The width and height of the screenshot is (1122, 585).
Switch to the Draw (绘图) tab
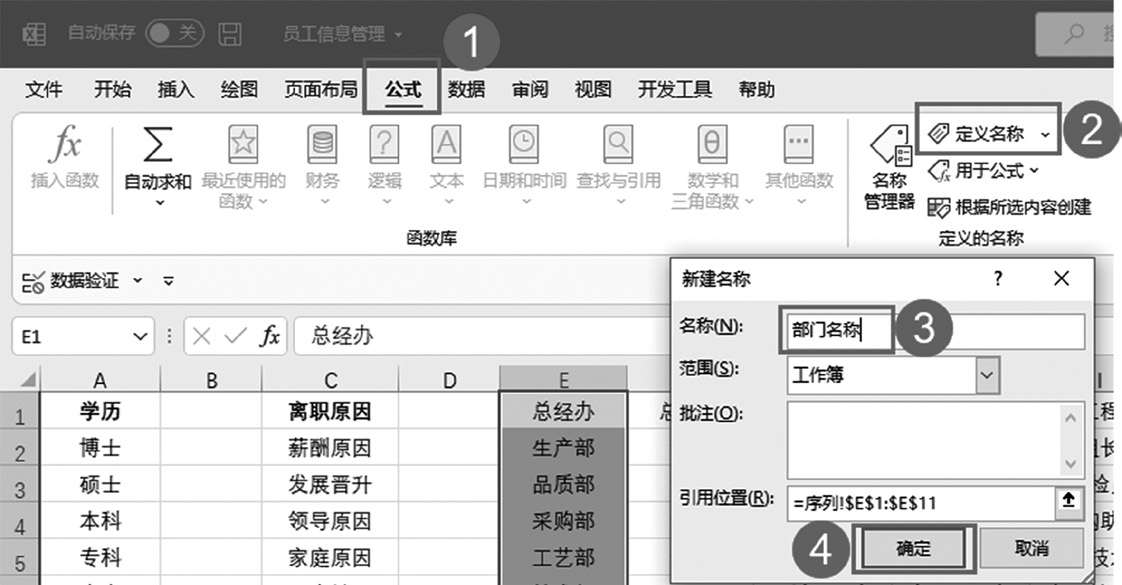(239, 89)
